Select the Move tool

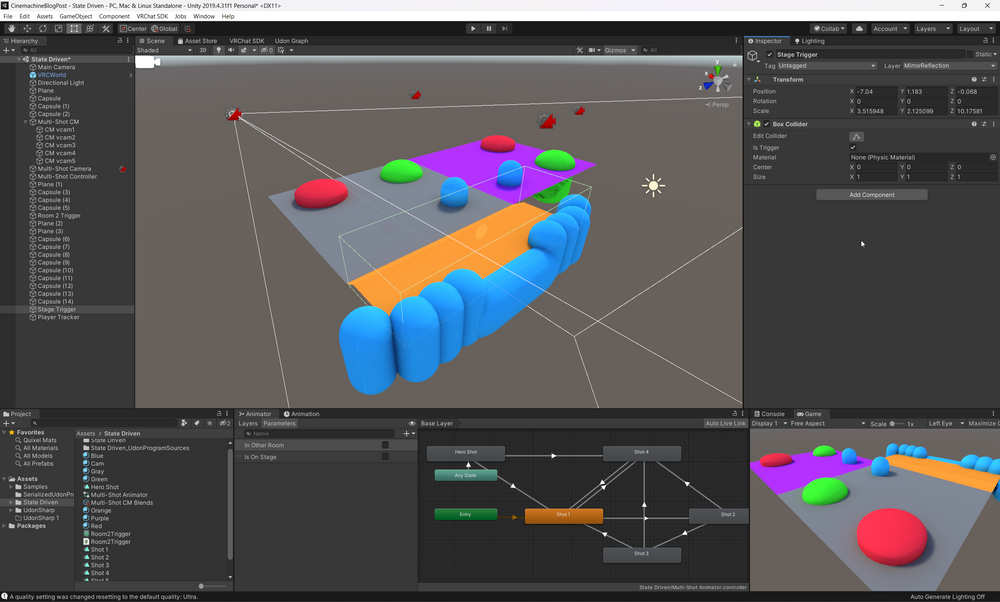coord(27,29)
